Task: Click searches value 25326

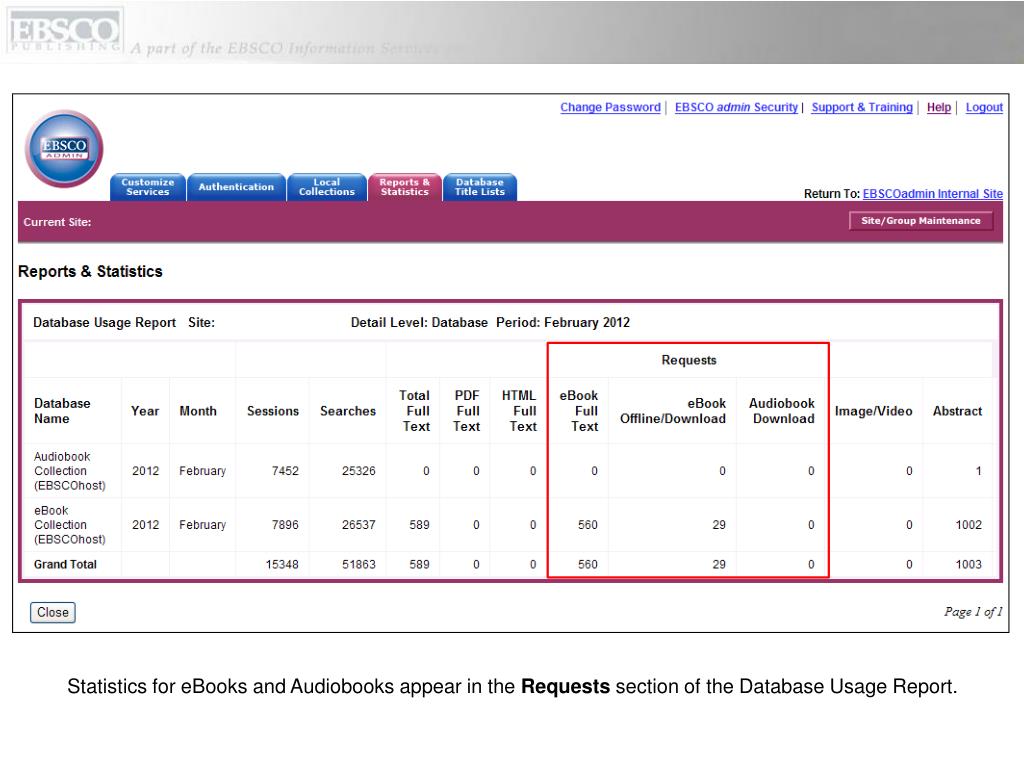Action: (x=359, y=471)
